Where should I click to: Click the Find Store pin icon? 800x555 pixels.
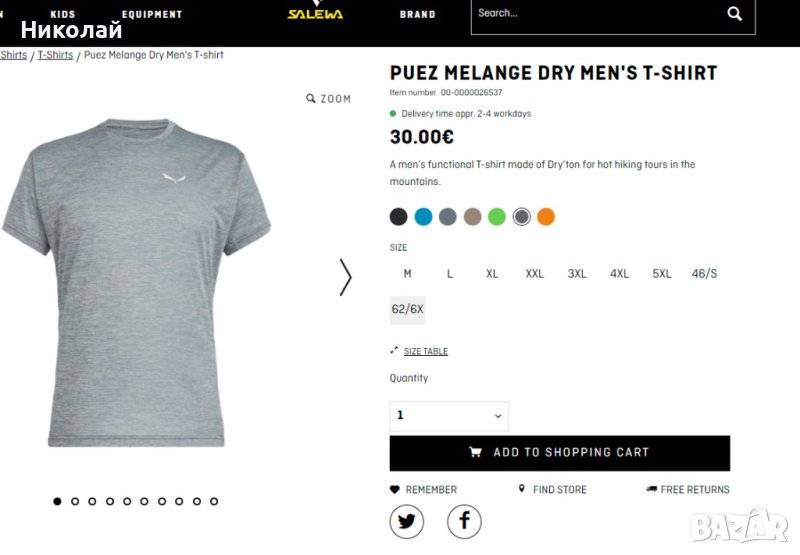522,489
